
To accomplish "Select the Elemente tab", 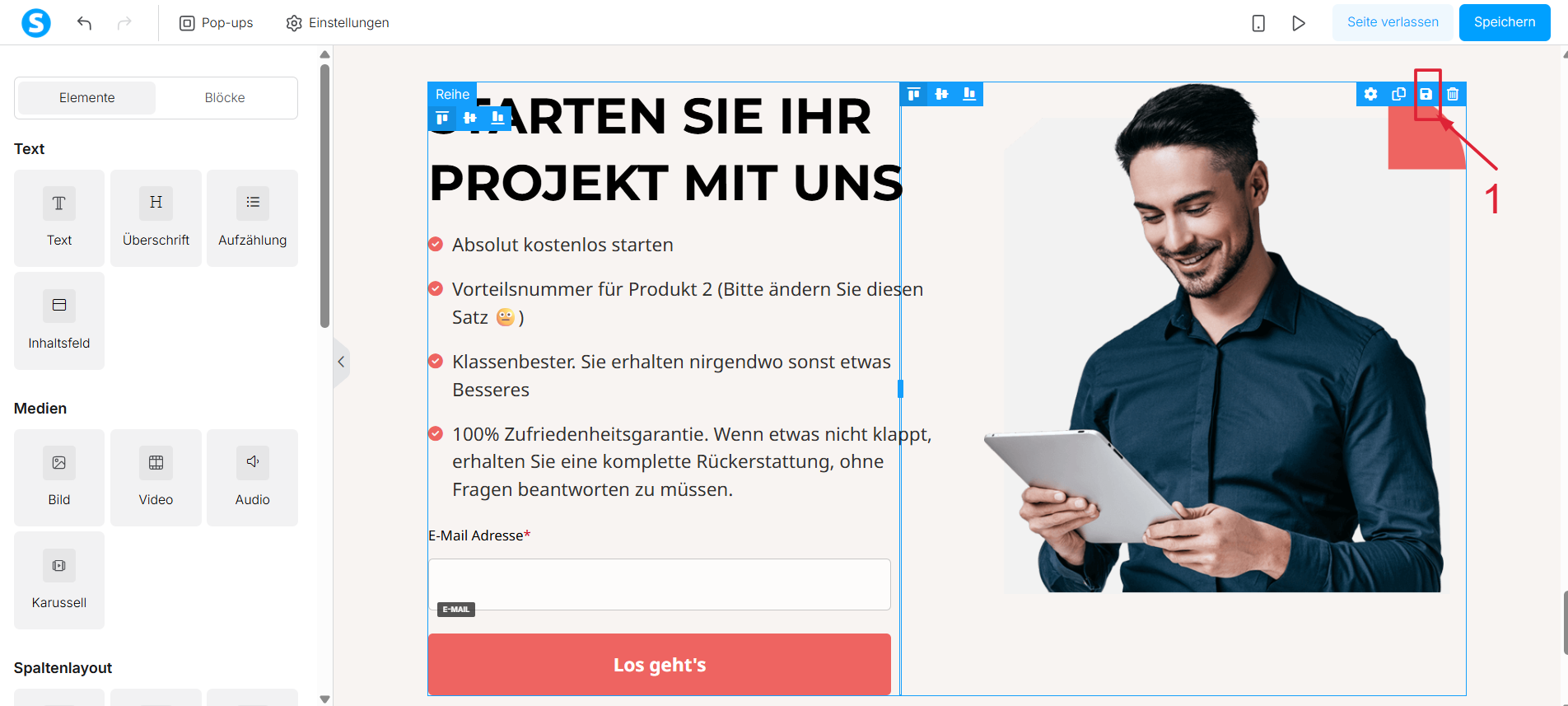I will pos(86,98).
